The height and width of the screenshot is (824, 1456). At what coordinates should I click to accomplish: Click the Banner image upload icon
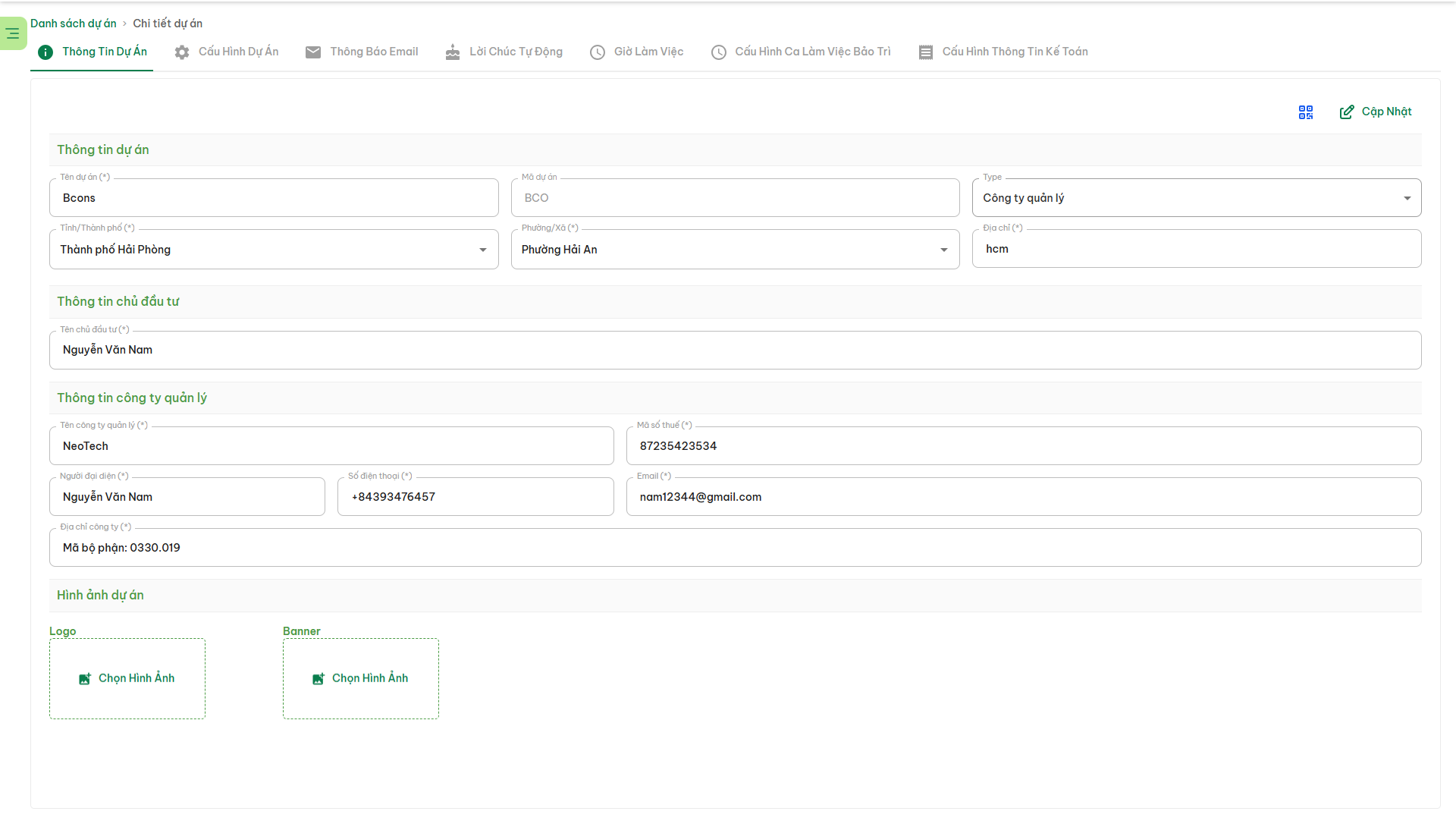(x=318, y=679)
